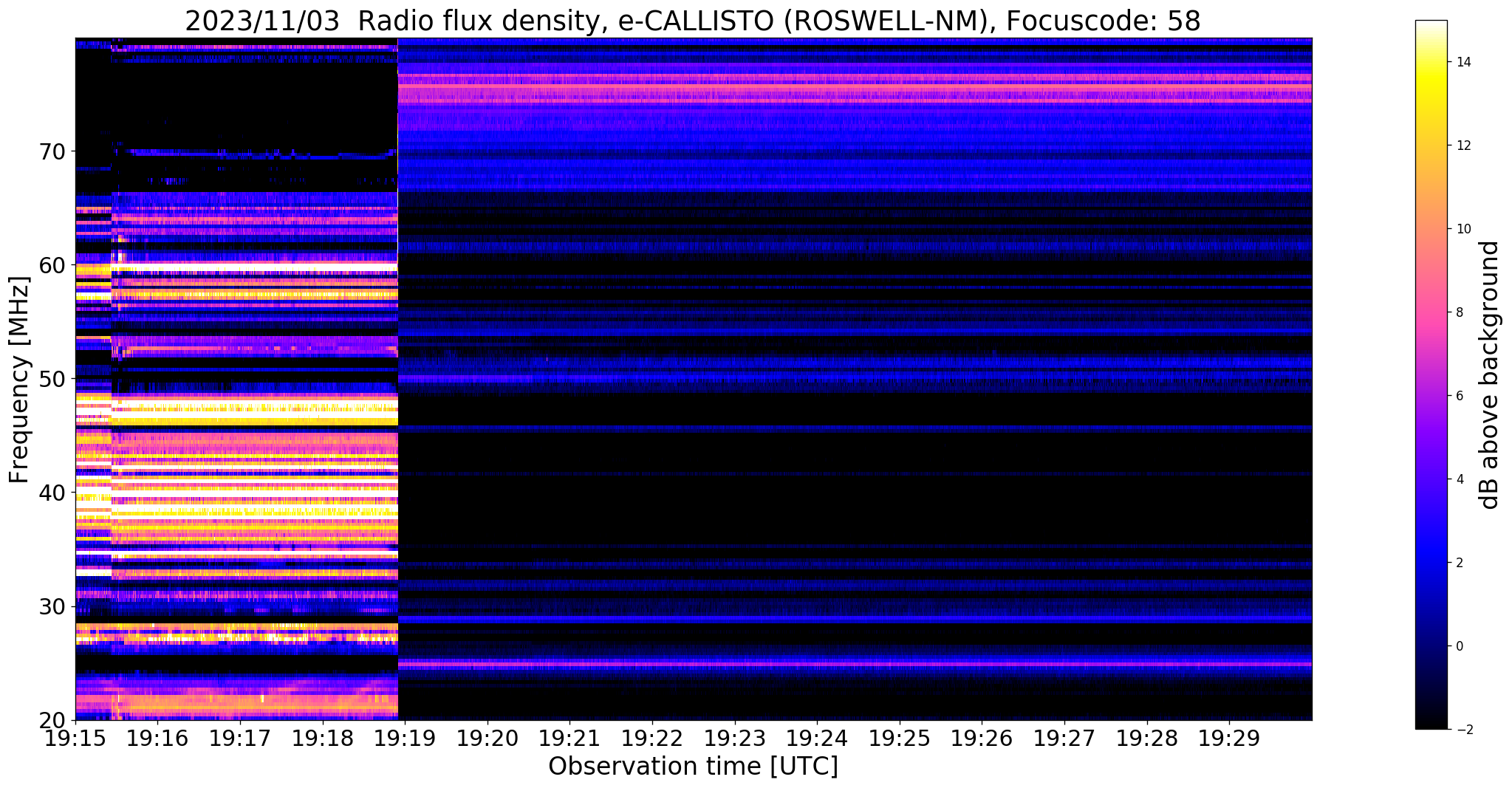Viewport: 1512px width, 788px height.
Task: Click the 50 MHz frequency tick label
Action: (52, 379)
